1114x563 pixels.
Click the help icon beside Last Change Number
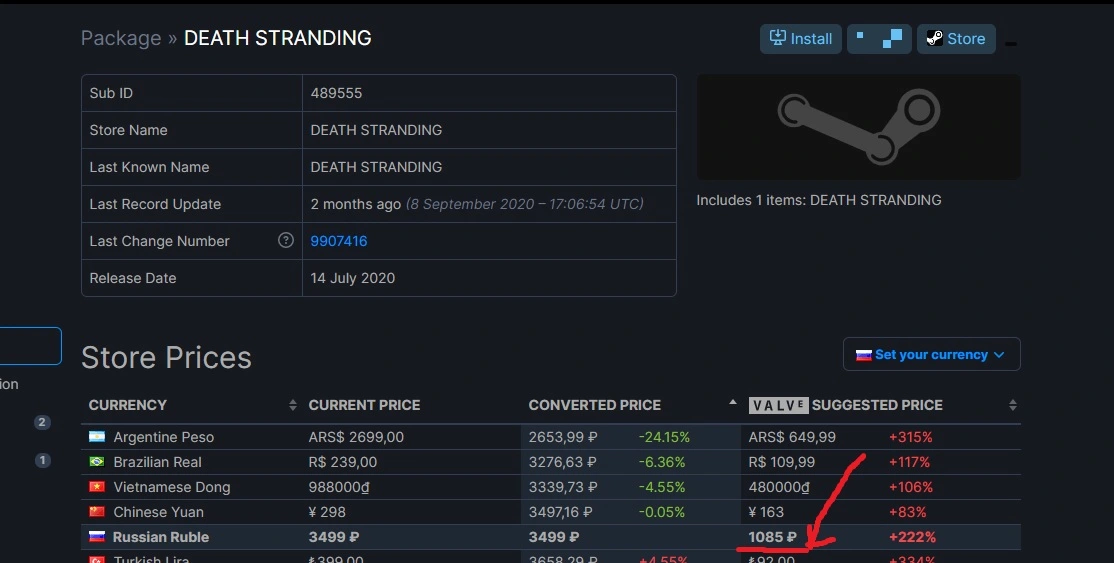pyautogui.click(x=286, y=240)
